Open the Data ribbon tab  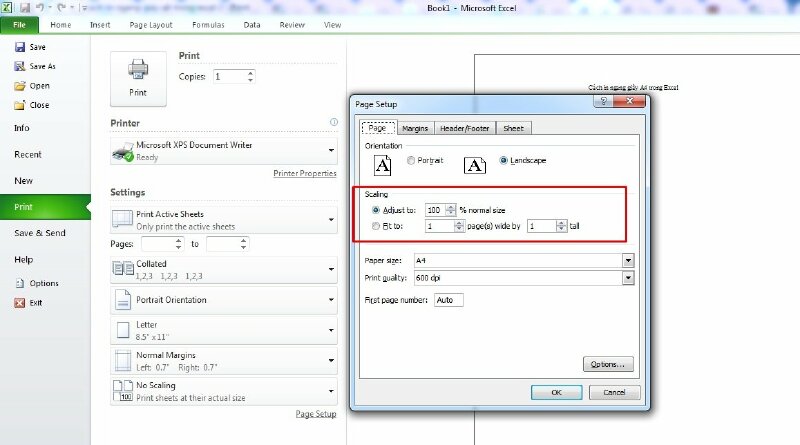click(x=252, y=25)
